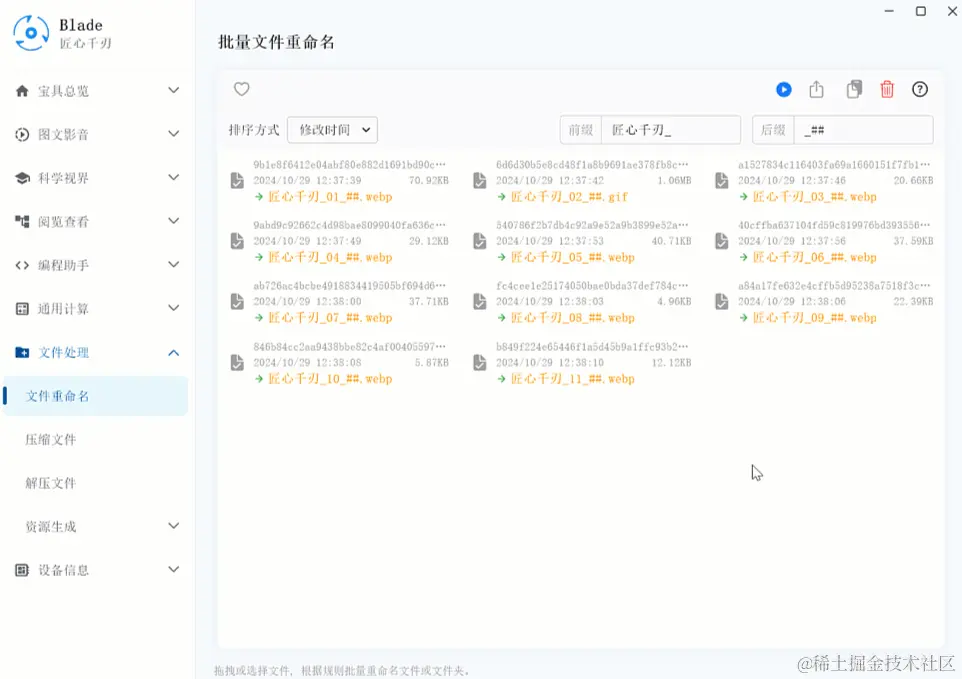The image size is (962, 679).
Task: Open help via the question mark icon
Action: point(920,90)
